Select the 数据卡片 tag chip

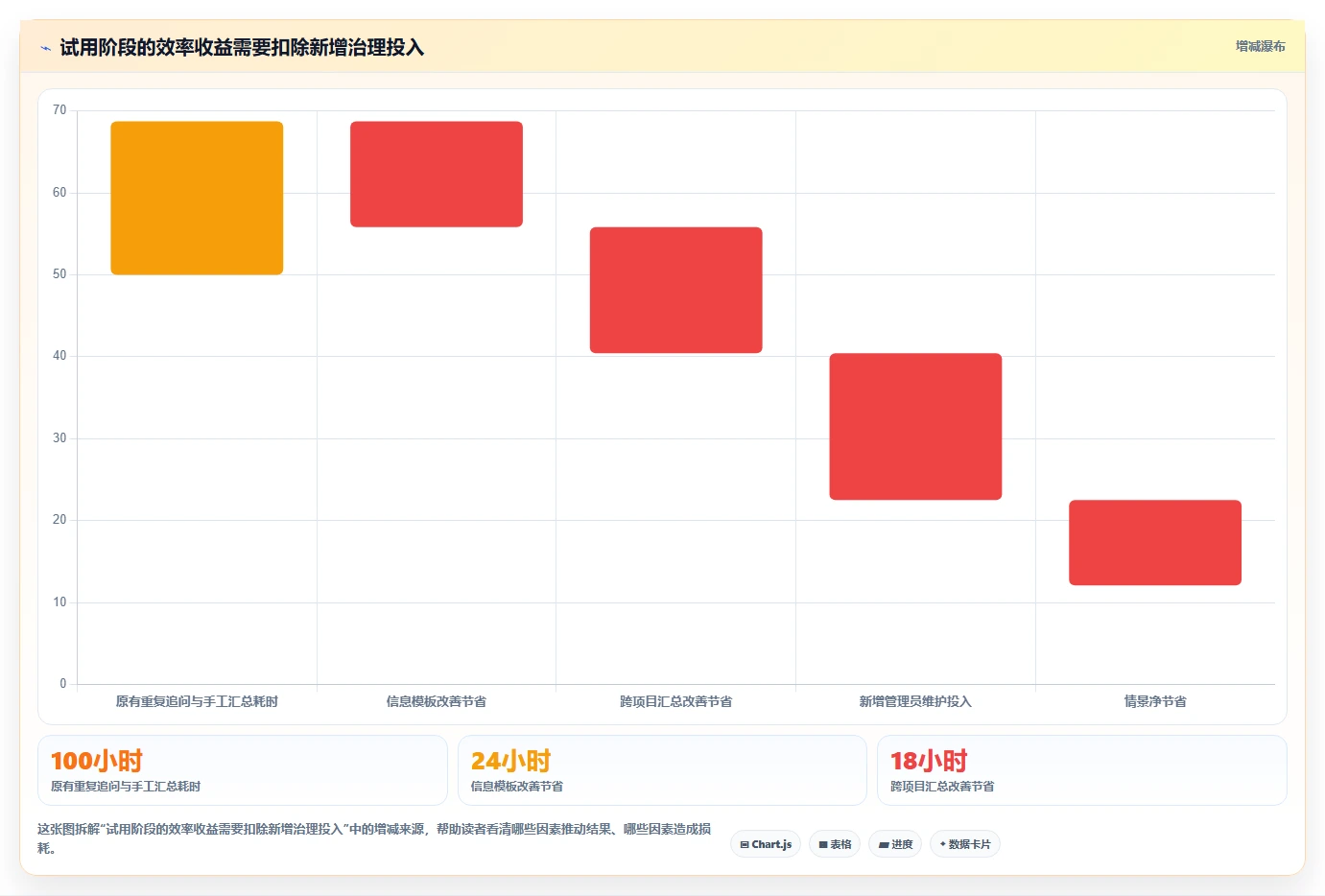[965, 844]
